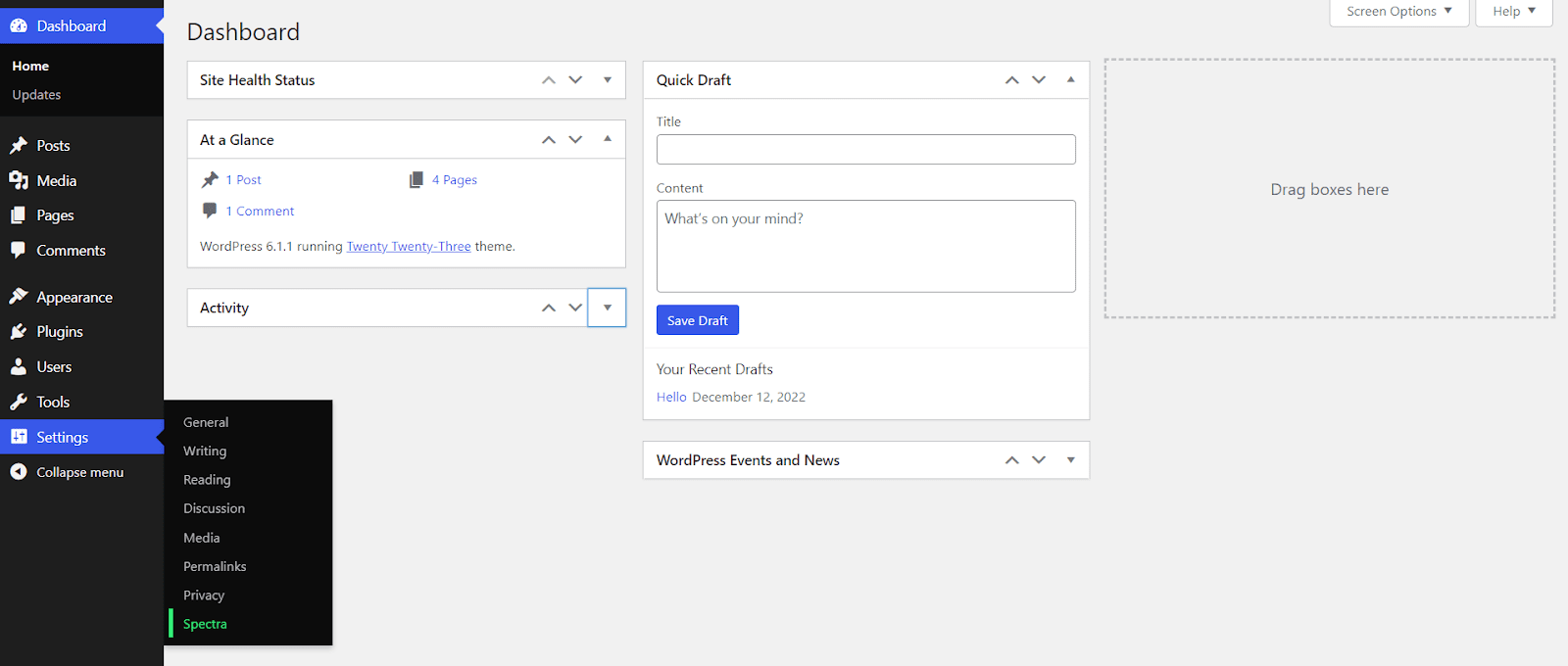Open Spectra settings from submenu
This screenshot has width=1568, height=666.
[x=205, y=624]
